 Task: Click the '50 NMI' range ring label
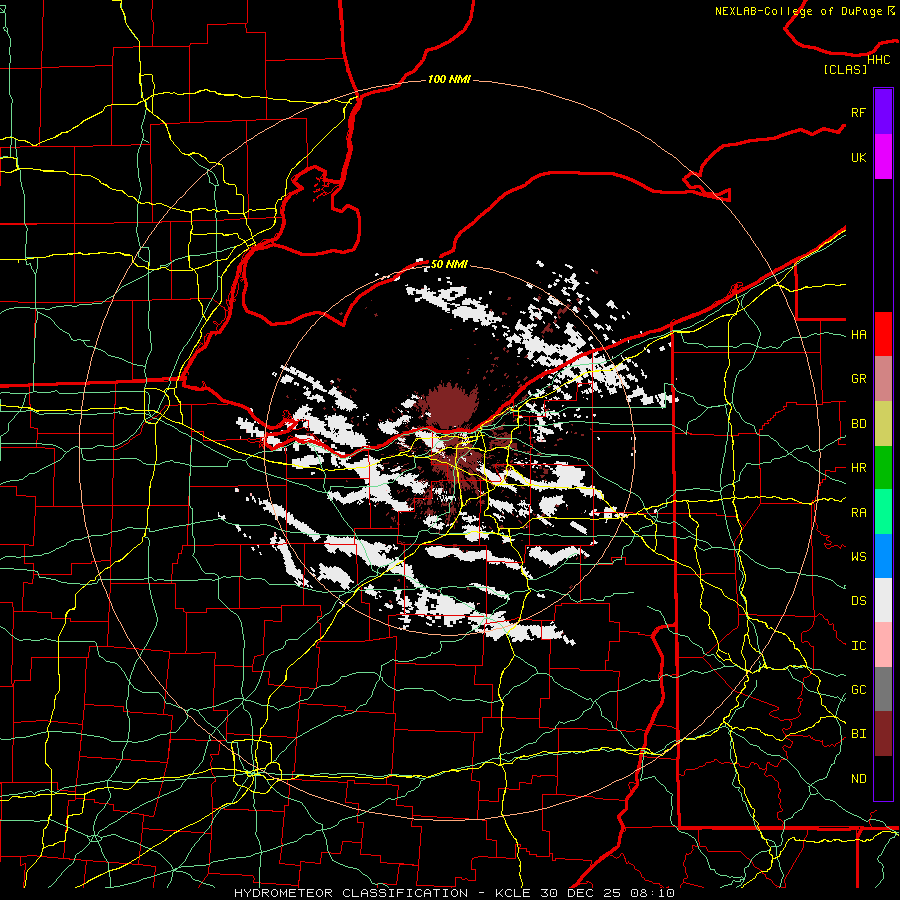[449, 264]
